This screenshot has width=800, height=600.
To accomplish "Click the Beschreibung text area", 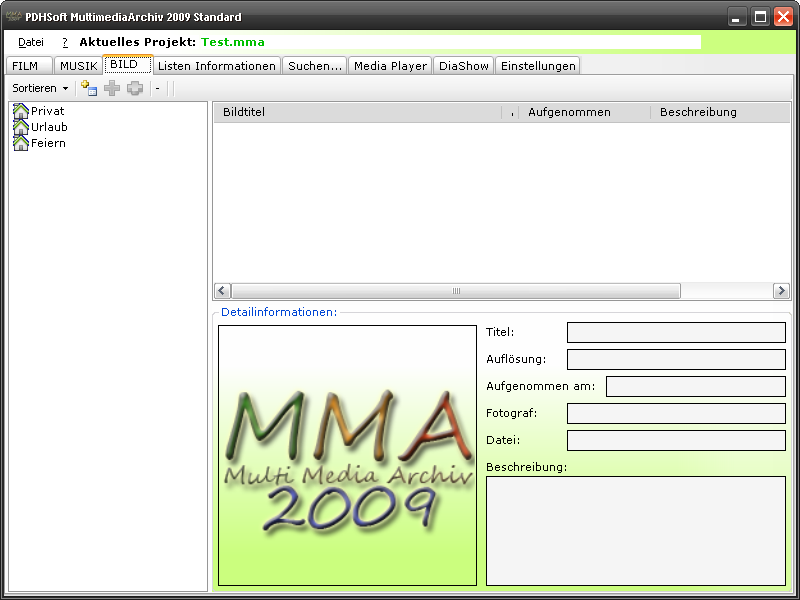I will 636,531.
